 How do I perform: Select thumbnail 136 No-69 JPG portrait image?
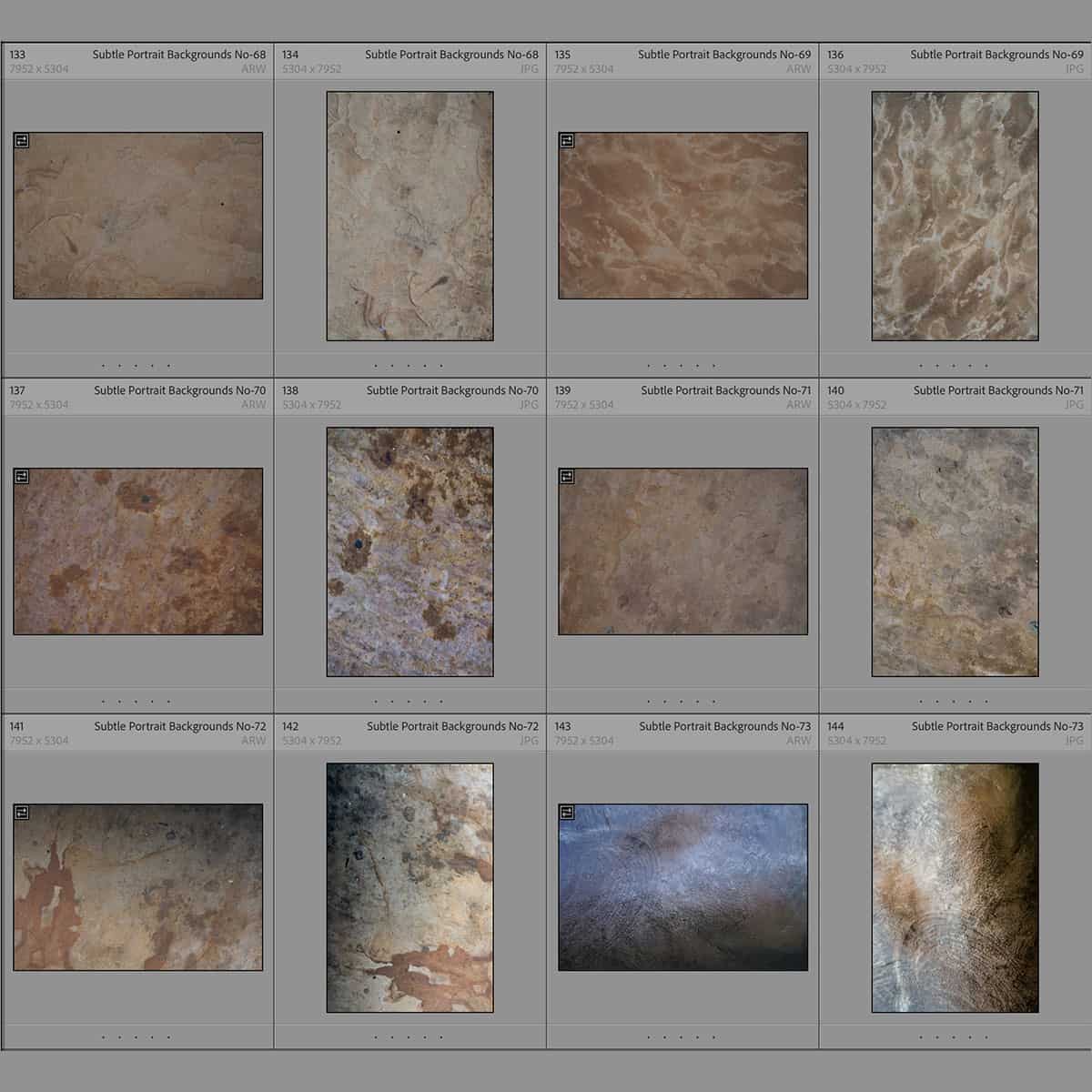tap(955, 216)
